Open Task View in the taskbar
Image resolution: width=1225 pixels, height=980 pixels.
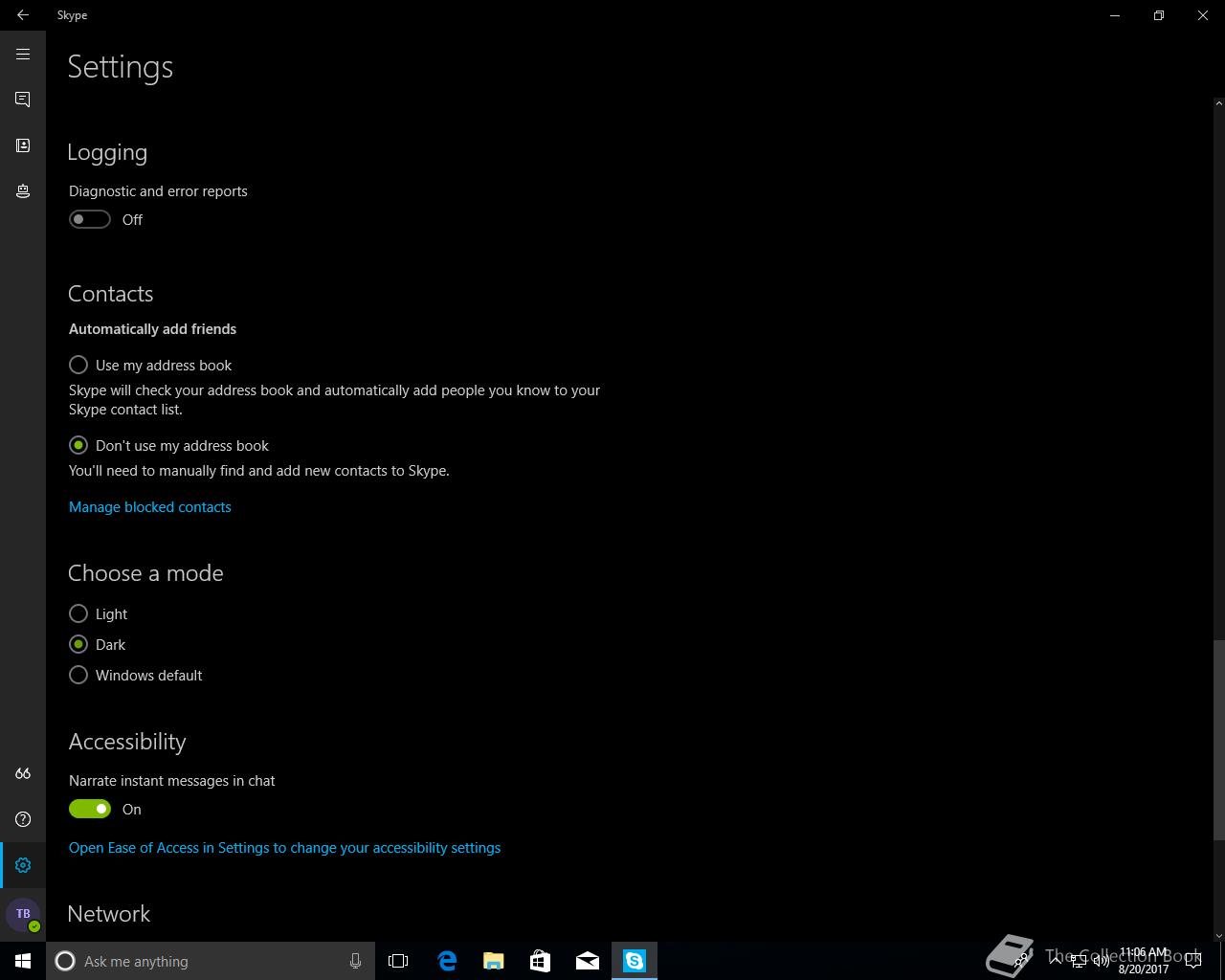(x=398, y=961)
